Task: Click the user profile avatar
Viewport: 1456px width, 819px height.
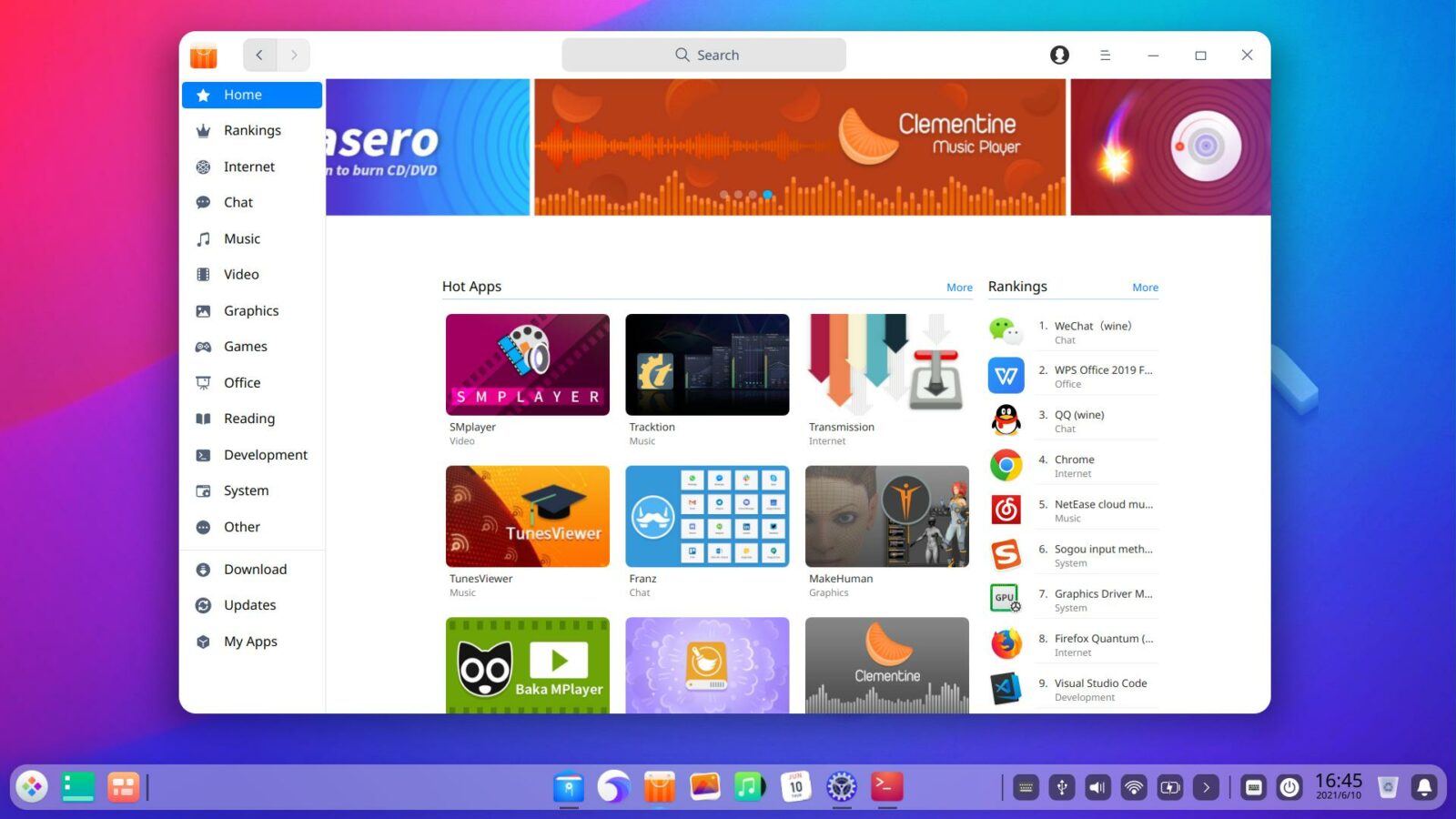Action: (x=1059, y=55)
